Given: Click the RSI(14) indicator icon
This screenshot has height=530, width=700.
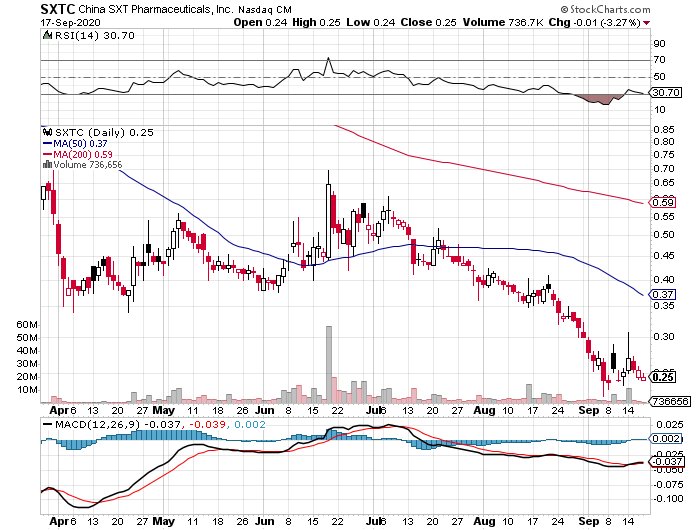Looking at the screenshot, I should click(47, 35).
